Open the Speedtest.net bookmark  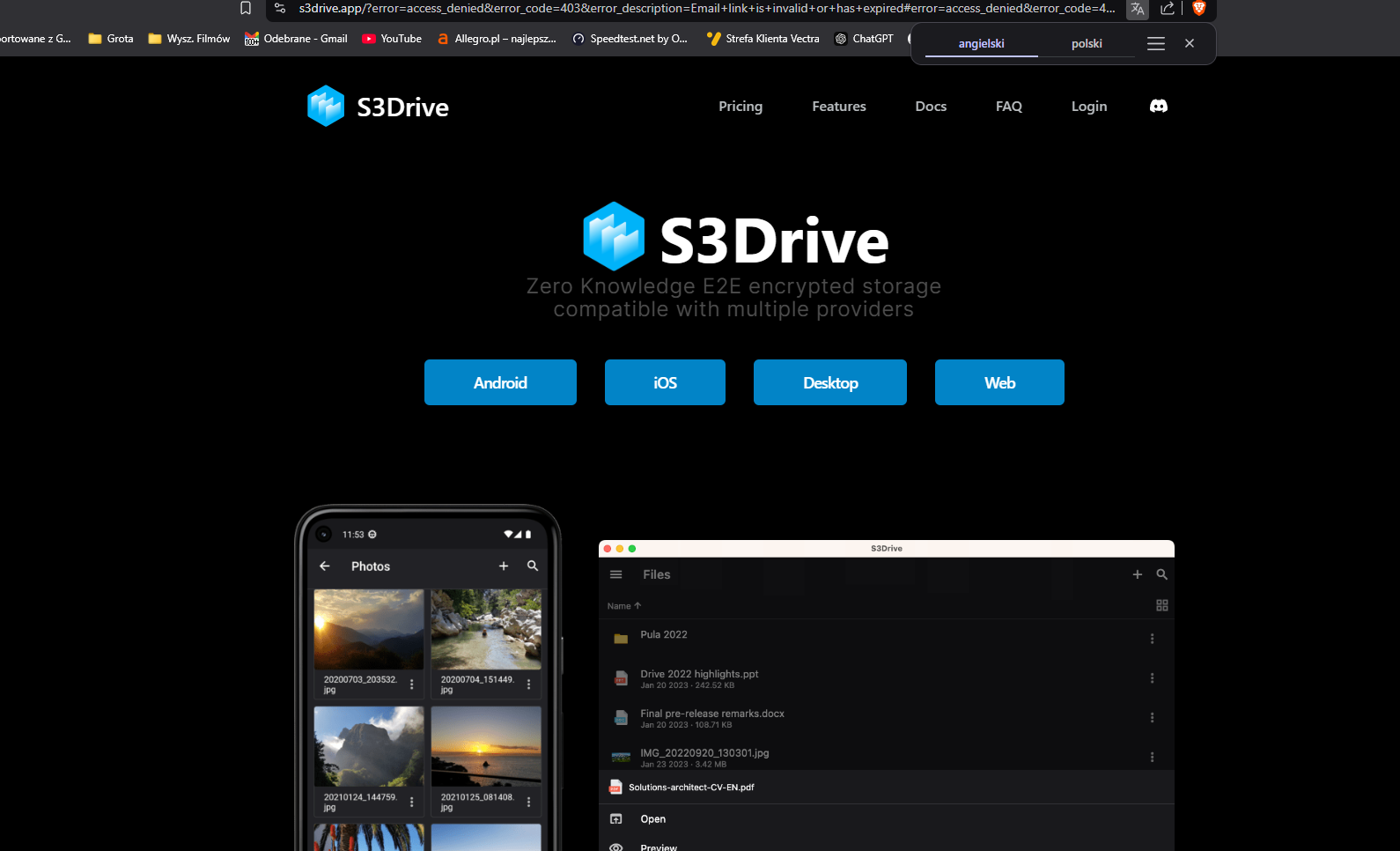pos(630,39)
